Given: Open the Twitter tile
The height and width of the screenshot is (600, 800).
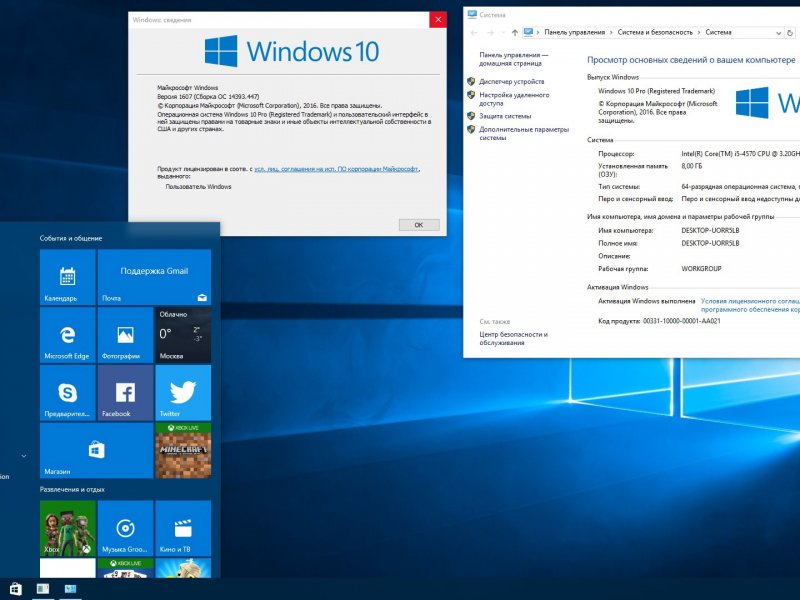Looking at the screenshot, I should pos(183,393).
